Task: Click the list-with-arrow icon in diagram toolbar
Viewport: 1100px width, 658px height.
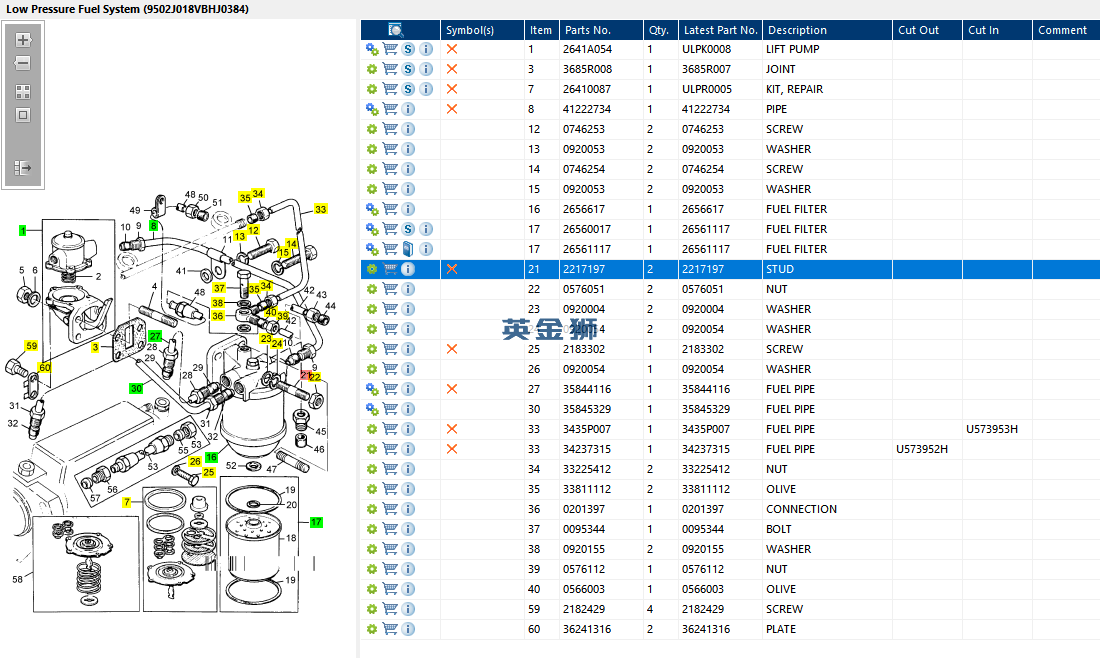Action: [23, 168]
